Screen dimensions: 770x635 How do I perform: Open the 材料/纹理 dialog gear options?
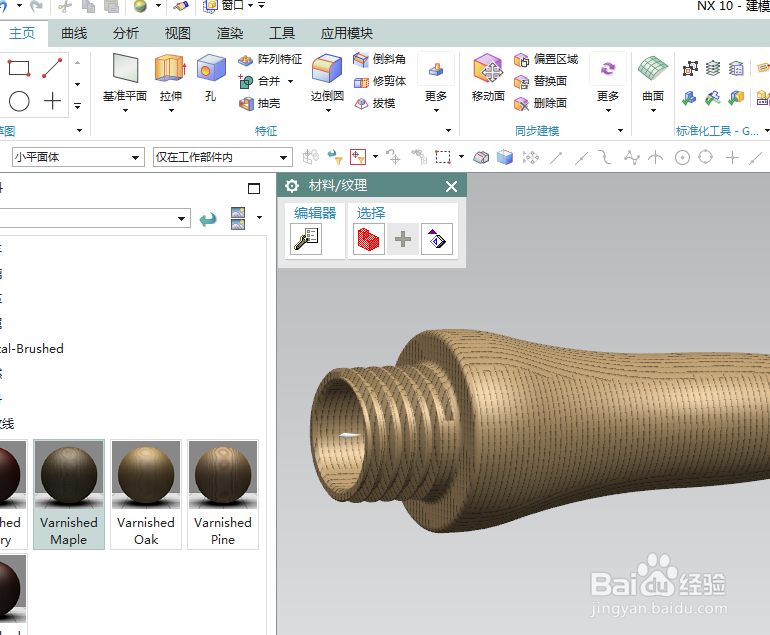(292, 186)
